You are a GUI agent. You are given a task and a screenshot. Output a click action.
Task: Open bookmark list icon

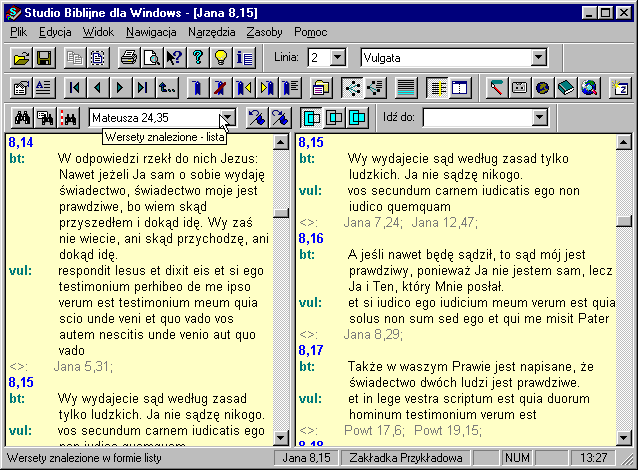pyautogui.click(x=290, y=87)
